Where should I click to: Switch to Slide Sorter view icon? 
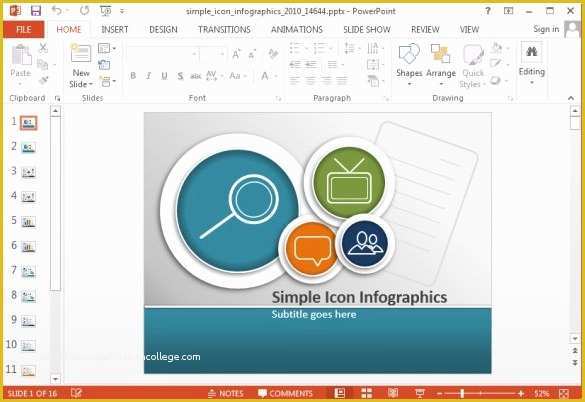point(367,393)
